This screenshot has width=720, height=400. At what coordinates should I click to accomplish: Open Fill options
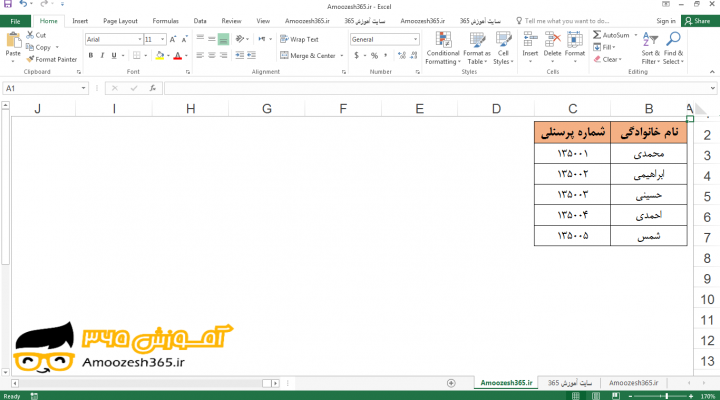click(604, 47)
